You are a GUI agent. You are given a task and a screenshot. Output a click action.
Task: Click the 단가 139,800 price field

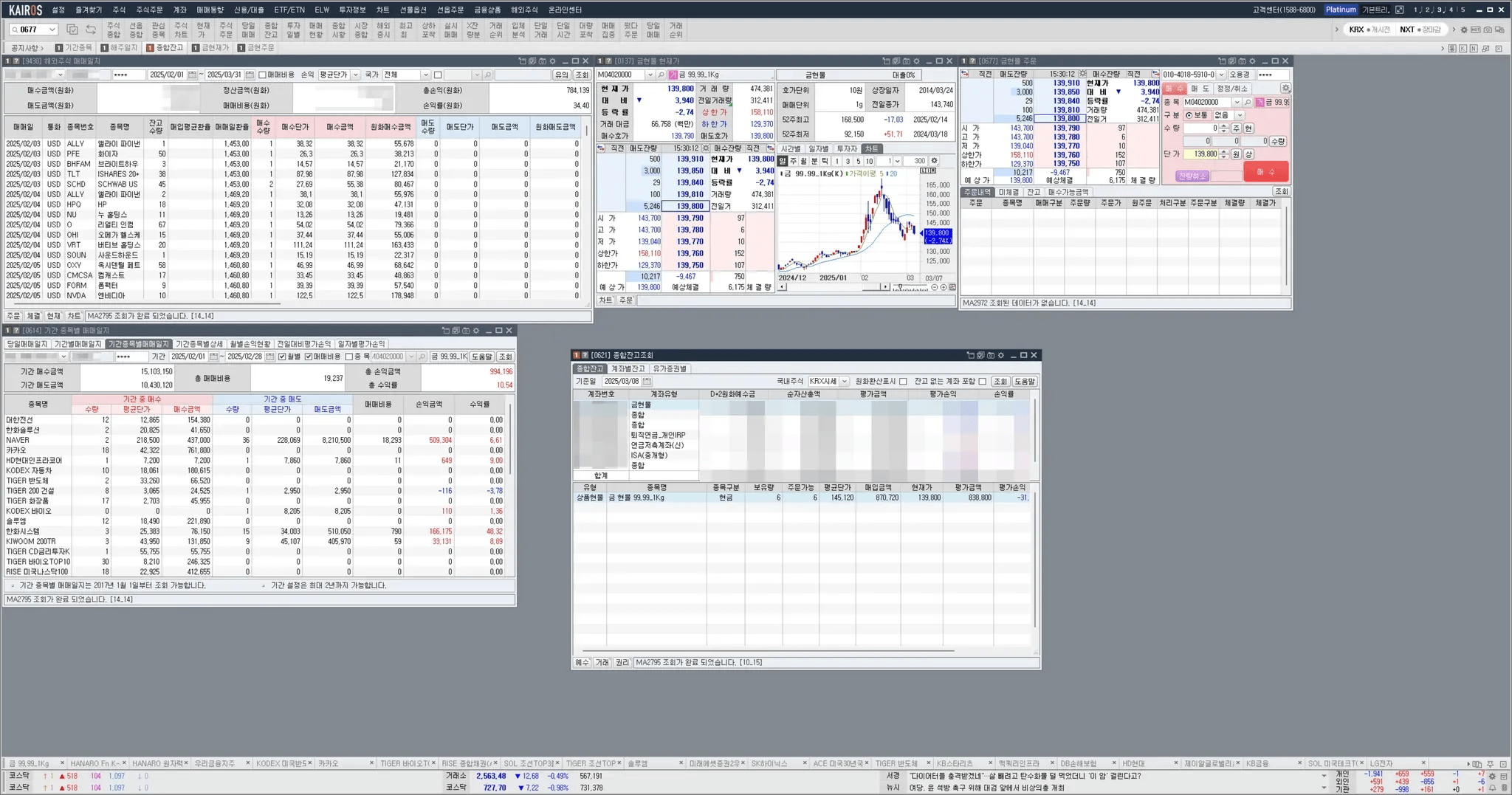(x=1200, y=154)
